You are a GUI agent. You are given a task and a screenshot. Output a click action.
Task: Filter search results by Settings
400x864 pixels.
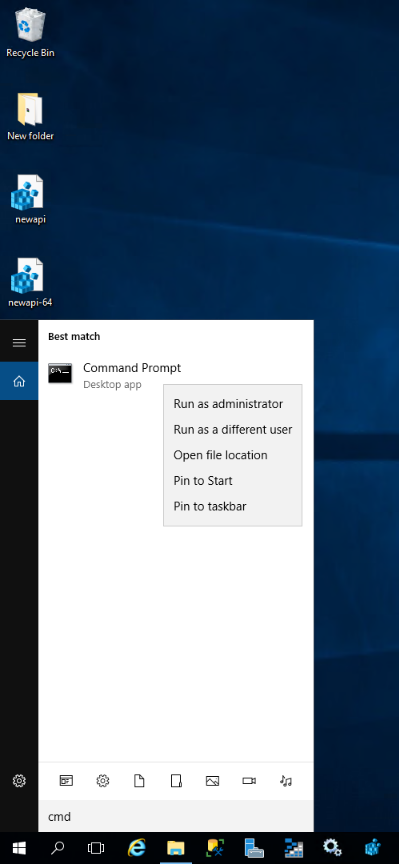pyautogui.click(x=102, y=780)
